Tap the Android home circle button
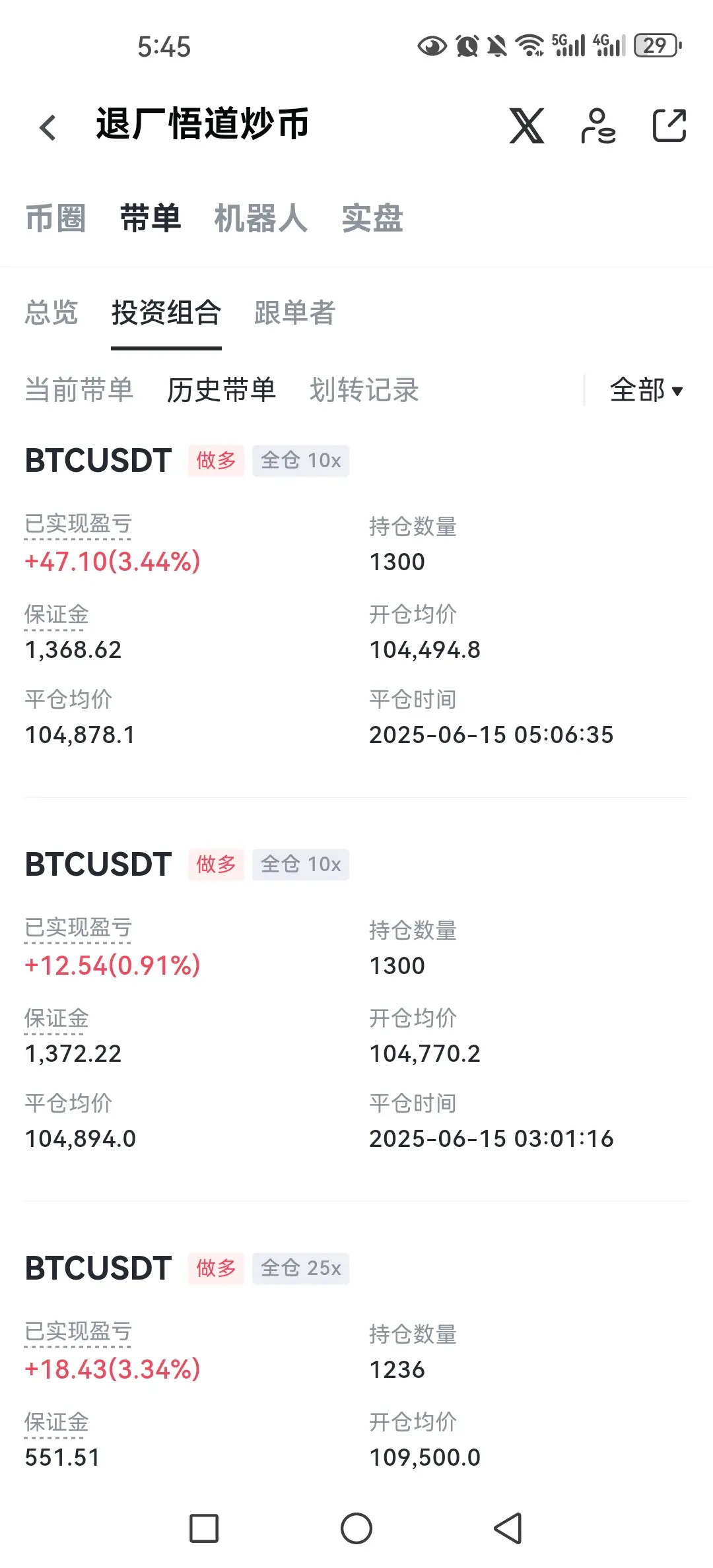This screenshot has width=713, height=1568. coord(356,1528)
